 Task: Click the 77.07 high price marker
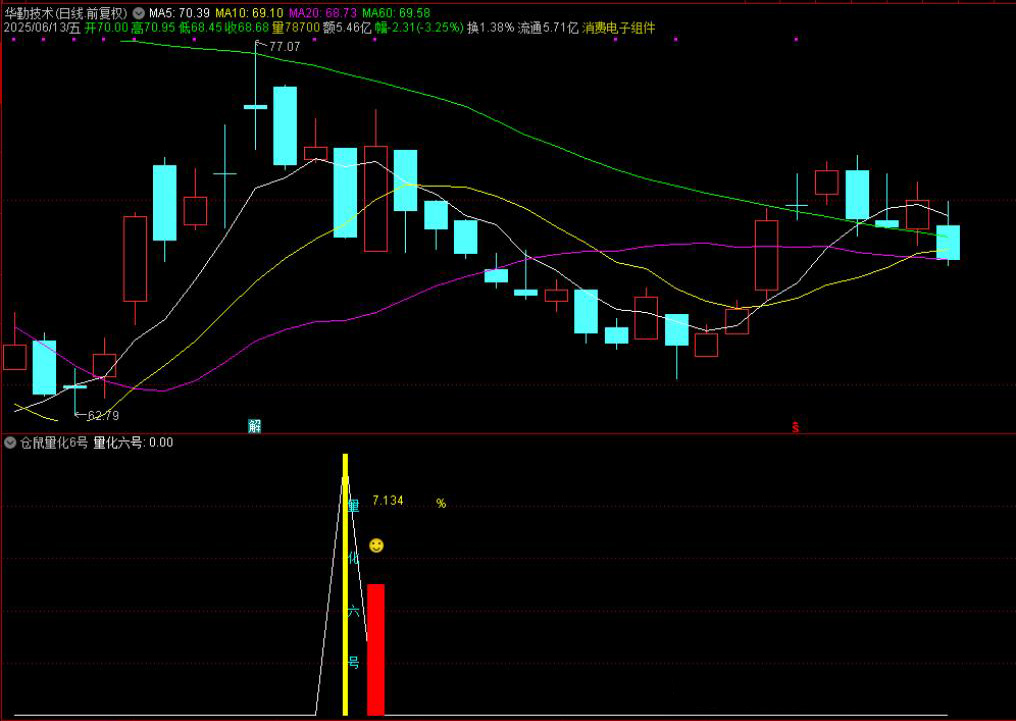(x=282, y=46)
